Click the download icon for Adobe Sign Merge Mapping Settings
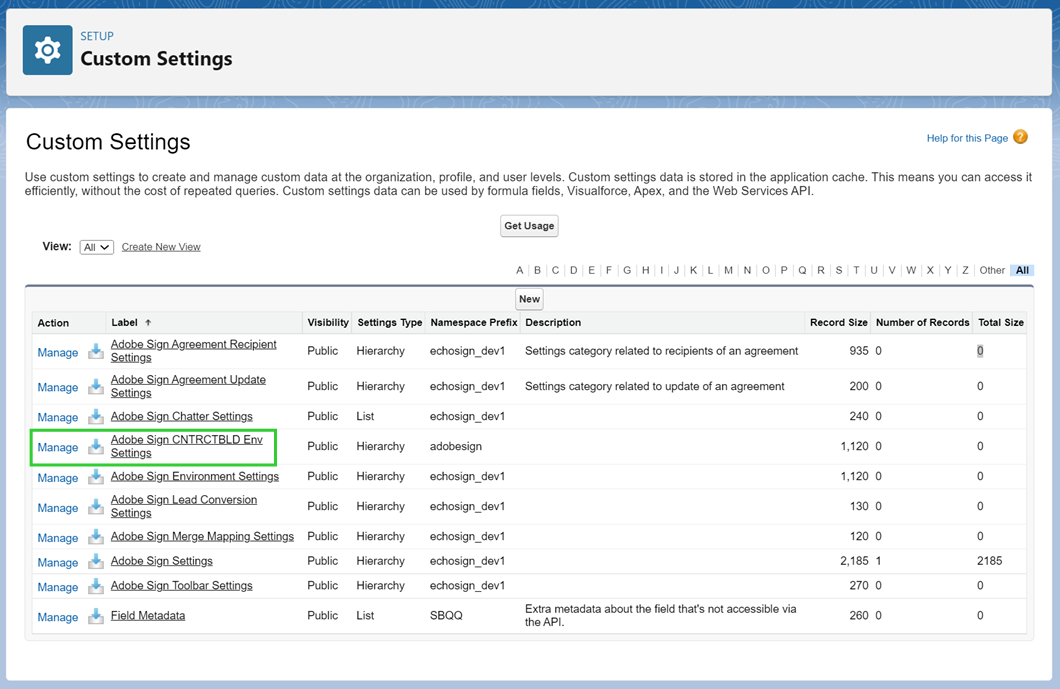The height and width of the screenshot is (689, 1060). 95,536
